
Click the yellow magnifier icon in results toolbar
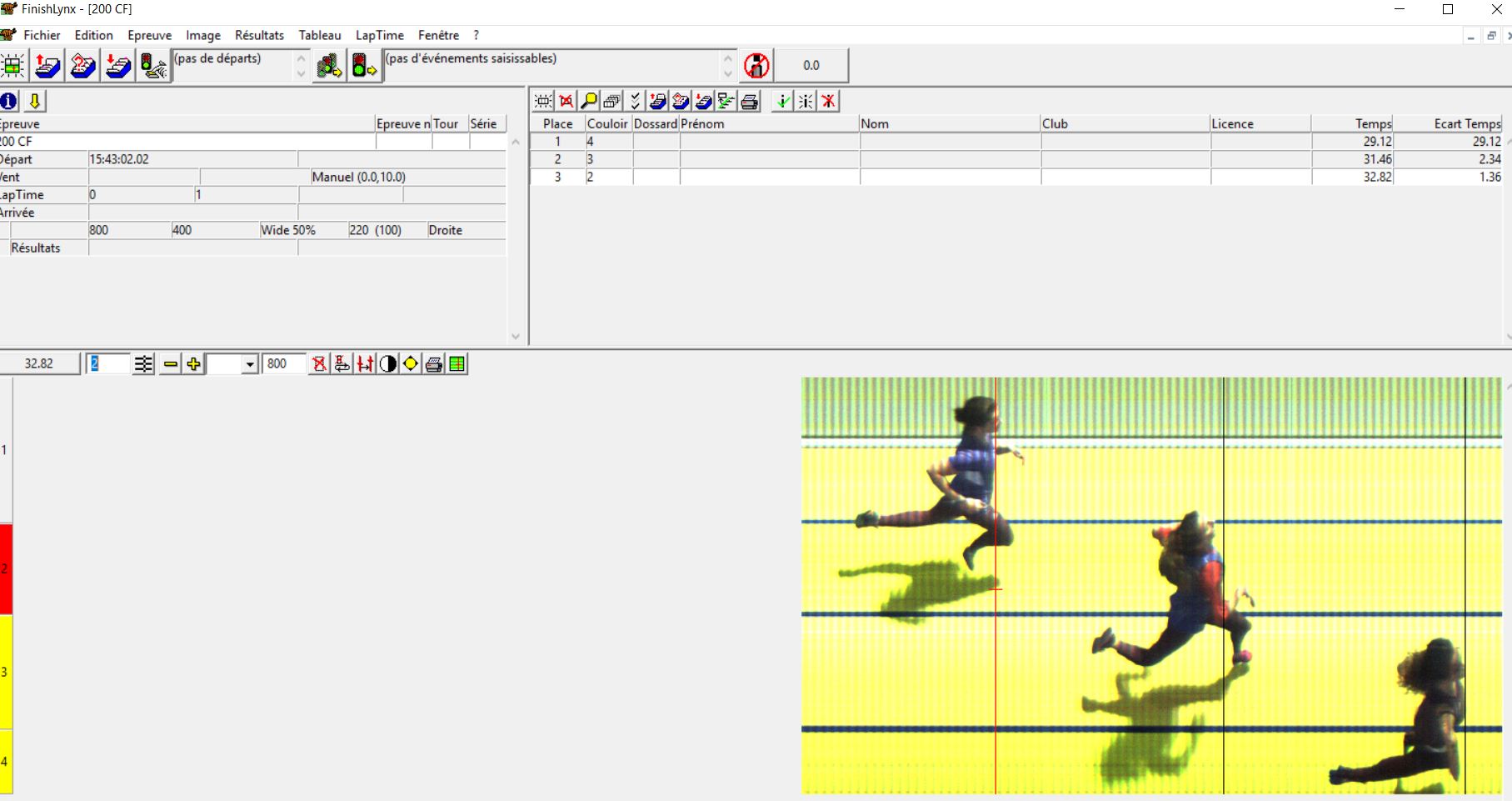point(589,102)
